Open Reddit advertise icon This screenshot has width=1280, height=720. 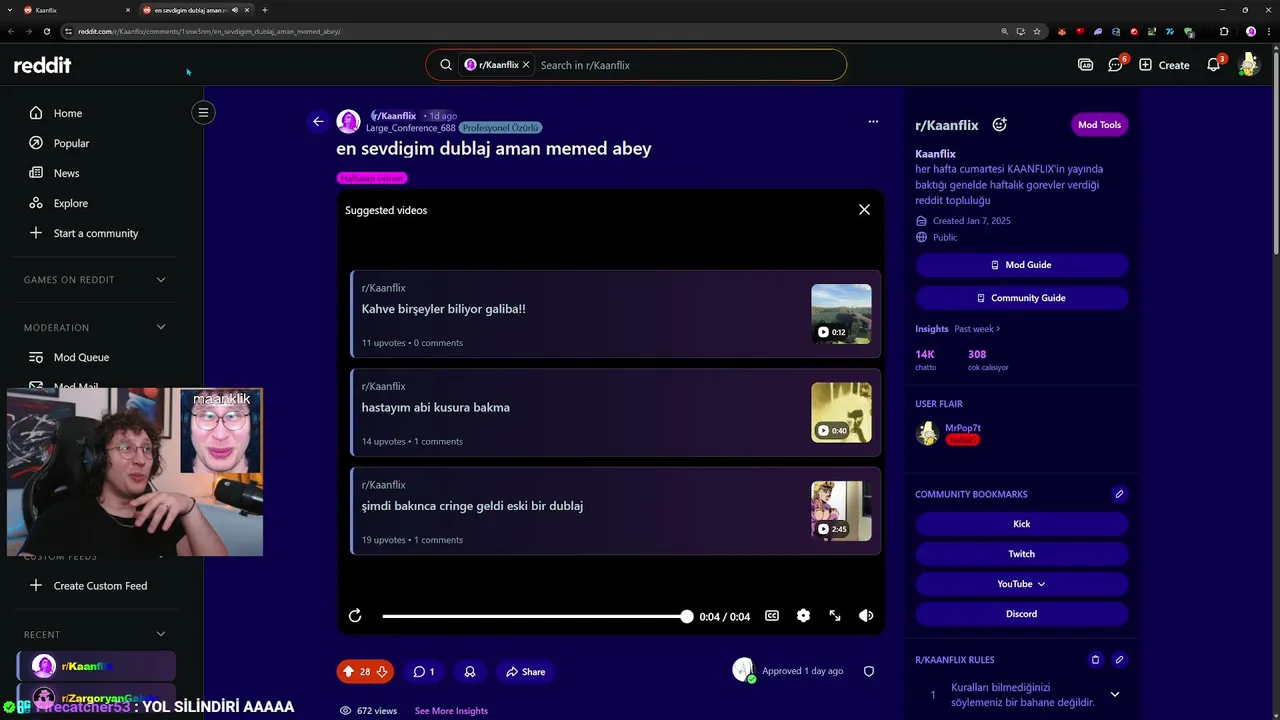pyautogui.click(x=1086, y=65)
